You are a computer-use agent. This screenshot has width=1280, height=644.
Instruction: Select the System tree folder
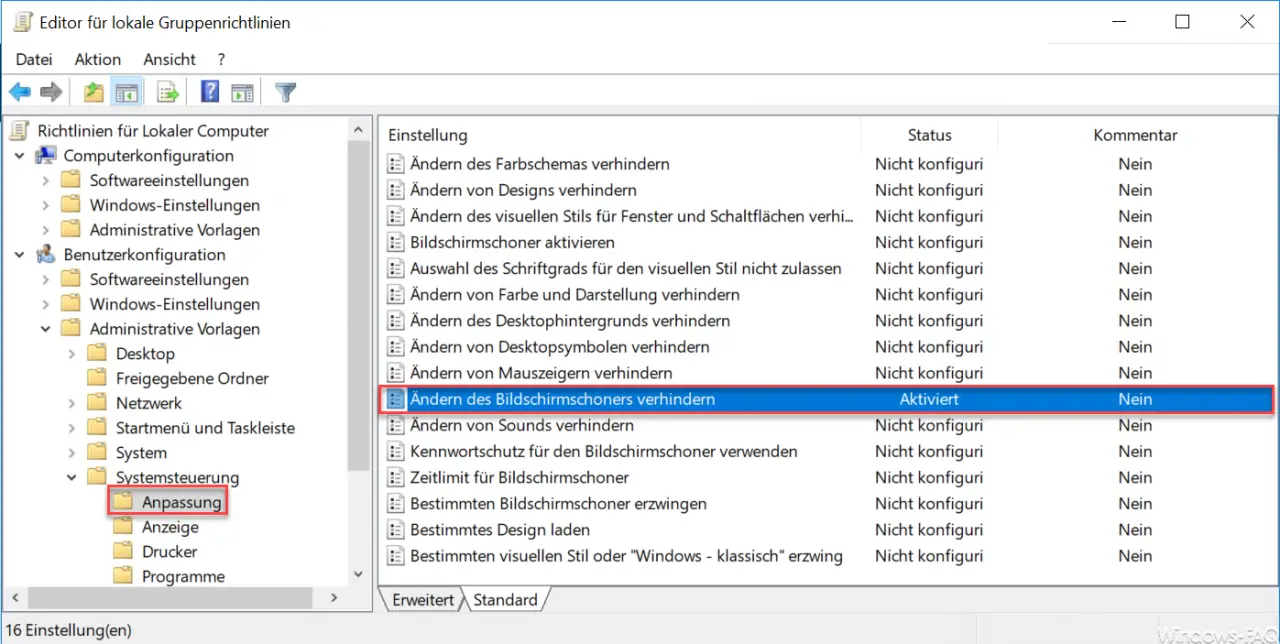point(141,452)
